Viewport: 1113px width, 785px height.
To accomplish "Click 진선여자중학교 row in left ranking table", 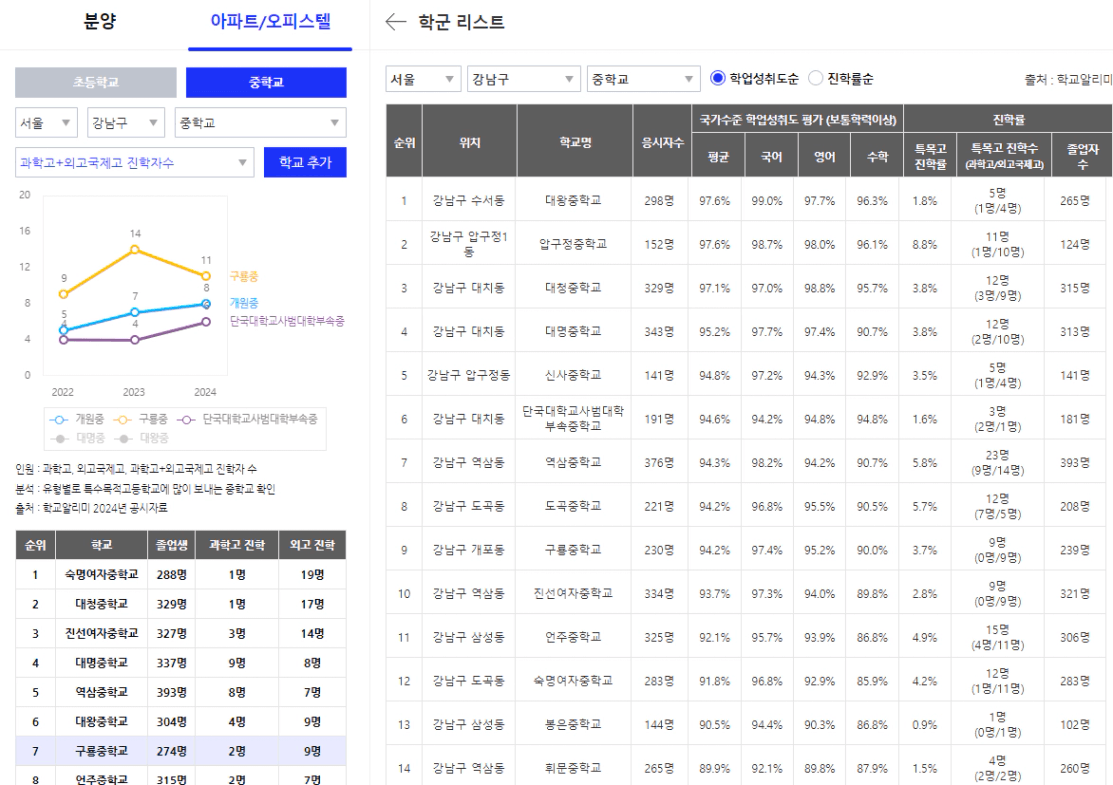I will (x=181, y=633).
